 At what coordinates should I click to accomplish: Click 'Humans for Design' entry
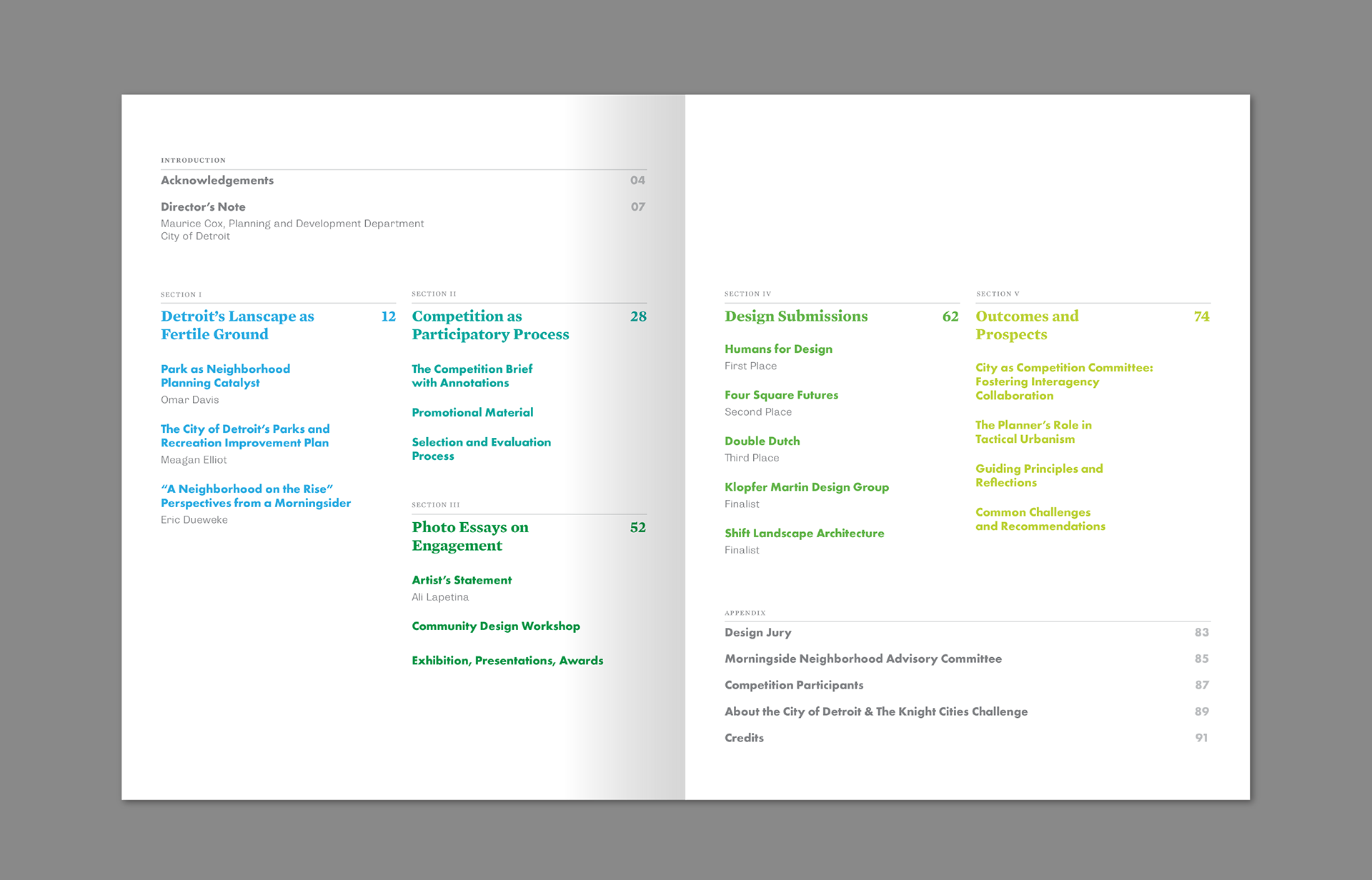(778, 349)
